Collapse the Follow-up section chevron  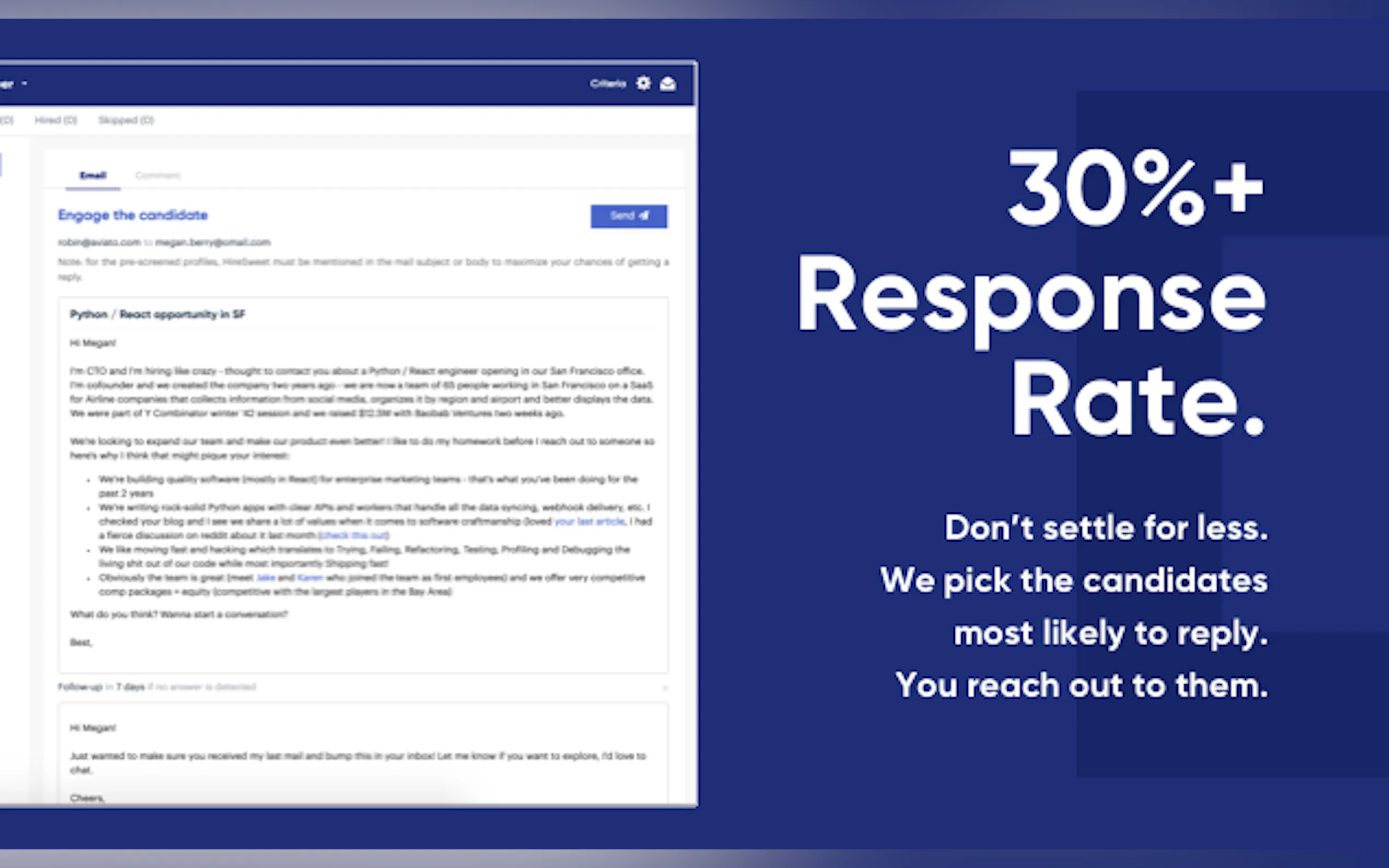point(665,687)
